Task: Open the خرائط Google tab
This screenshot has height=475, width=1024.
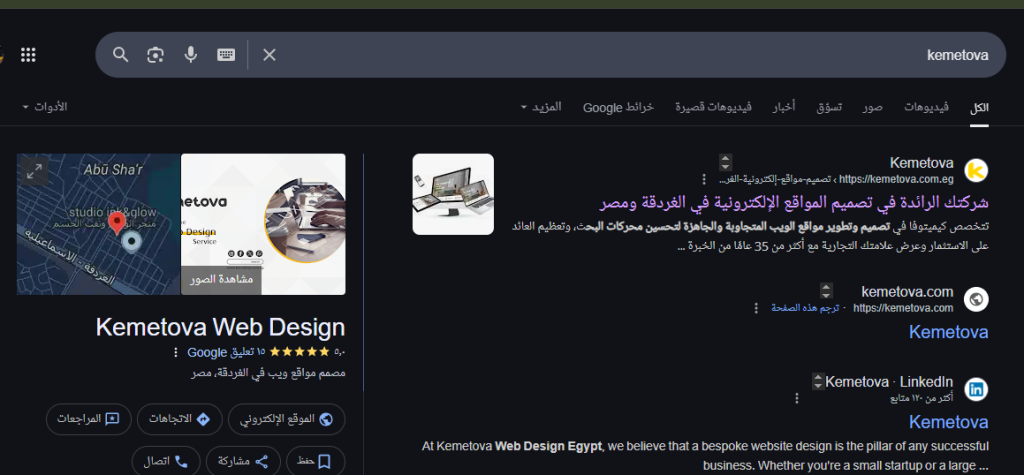Action: pos(618,107)
